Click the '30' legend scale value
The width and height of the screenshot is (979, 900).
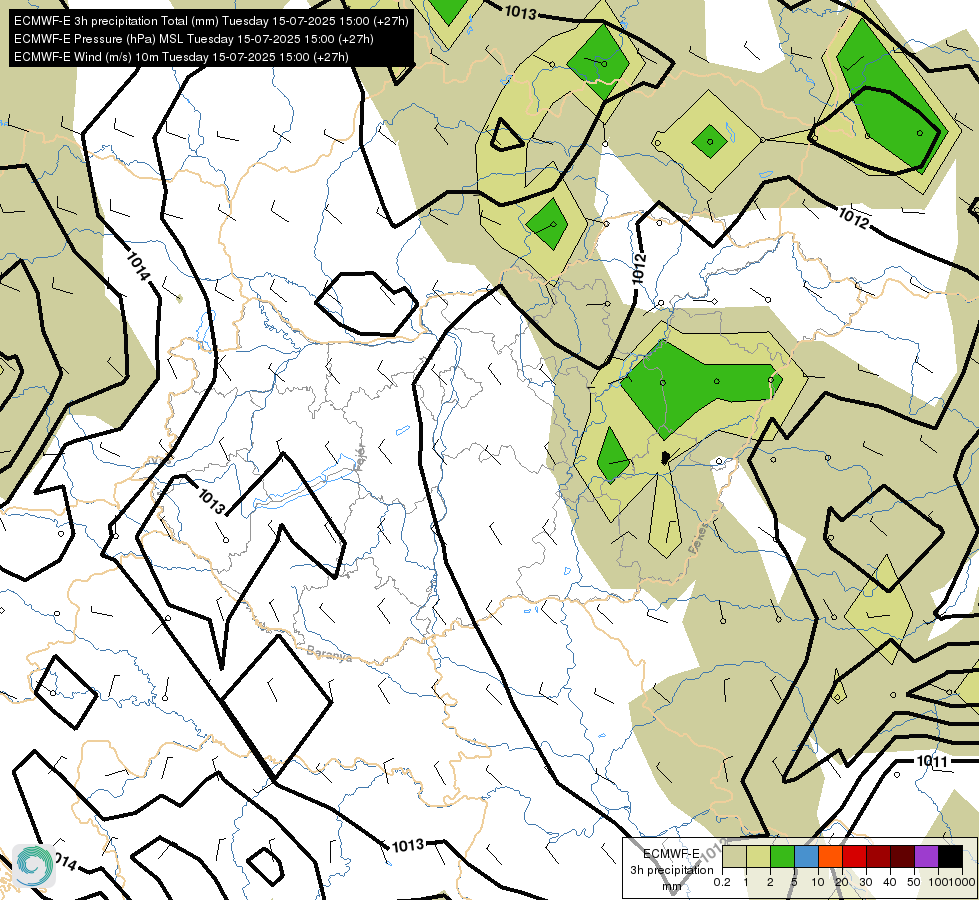pos(866,882)
